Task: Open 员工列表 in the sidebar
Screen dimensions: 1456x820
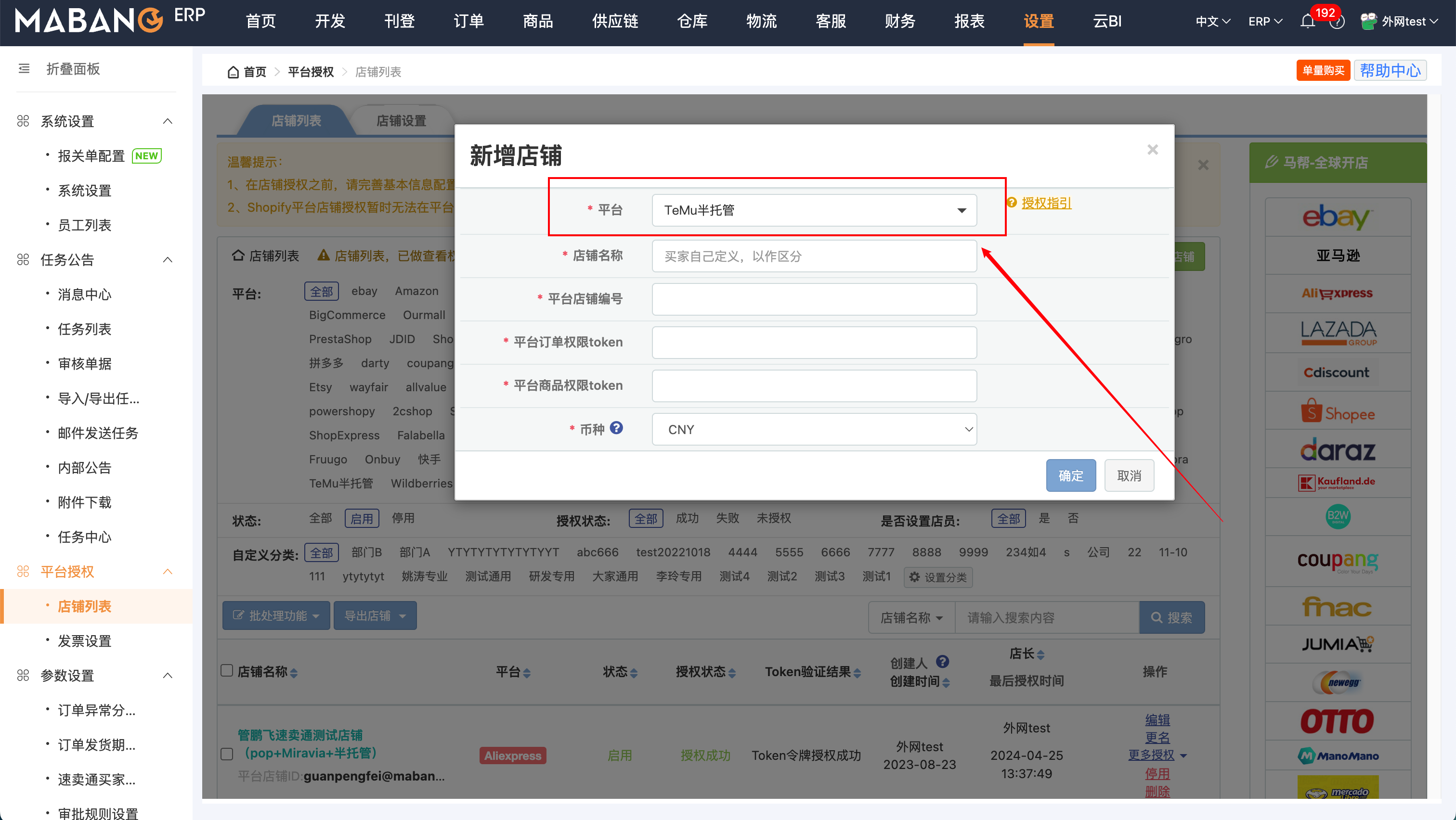Action: 85,225
